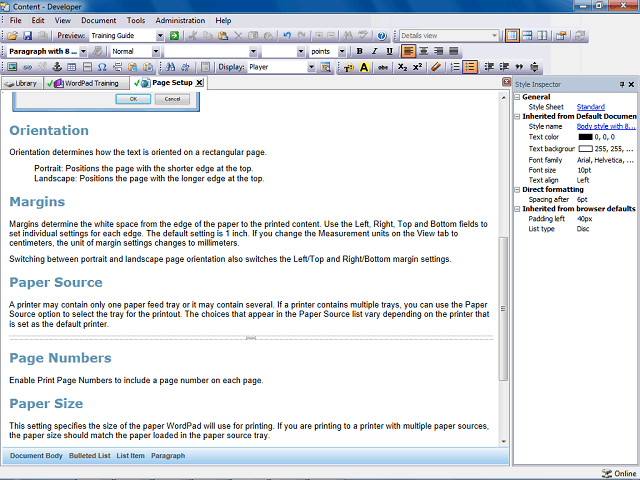Viewport: 640px width, 480px height.
Task: Select Document Body in the breadcrumb bar
Action: pos(36,456)
